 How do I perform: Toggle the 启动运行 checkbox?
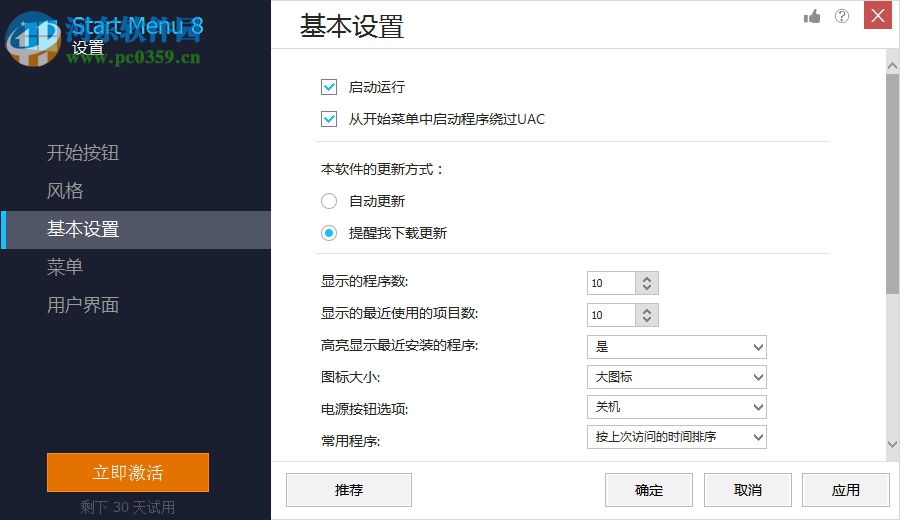pyautogui.click(x=329, y=87)
